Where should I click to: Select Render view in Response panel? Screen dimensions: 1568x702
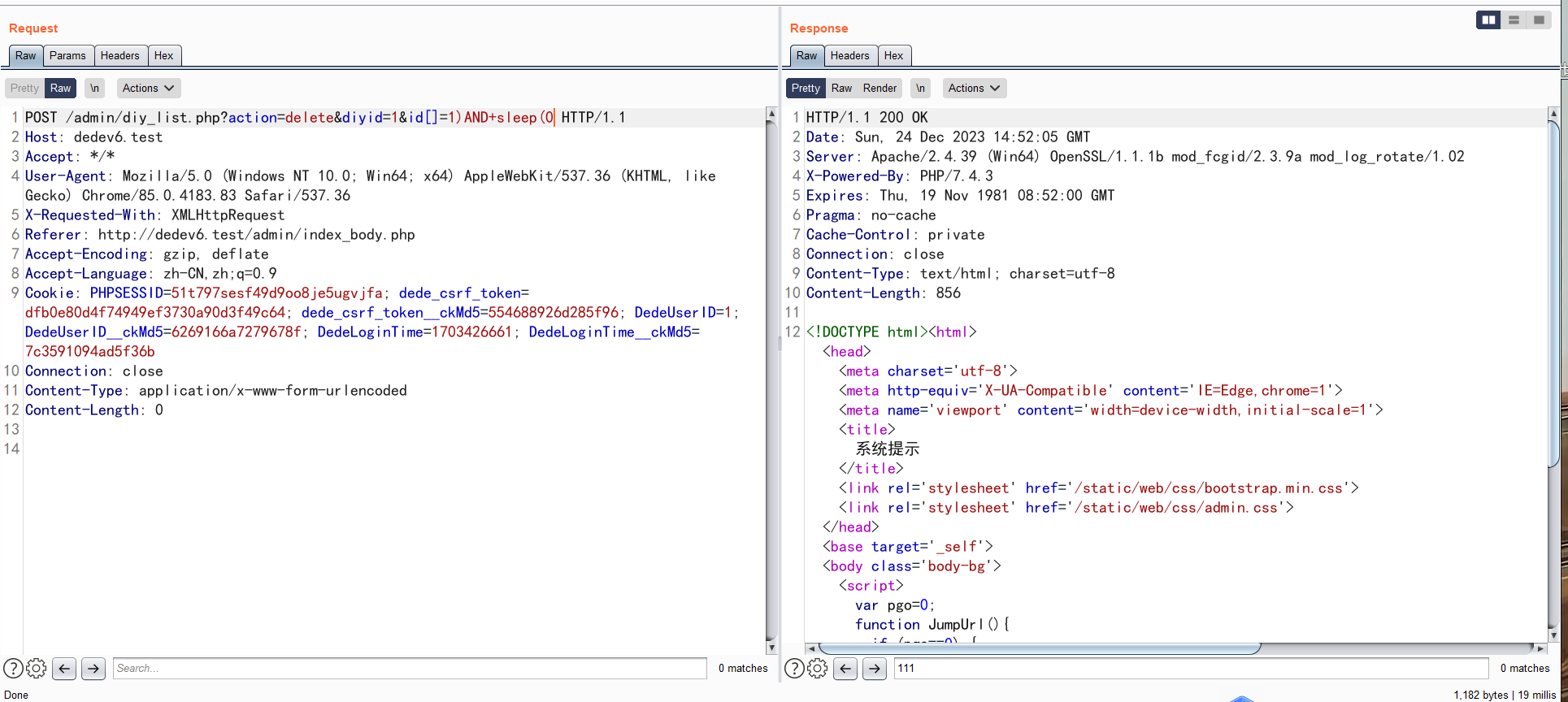point(880,88)
